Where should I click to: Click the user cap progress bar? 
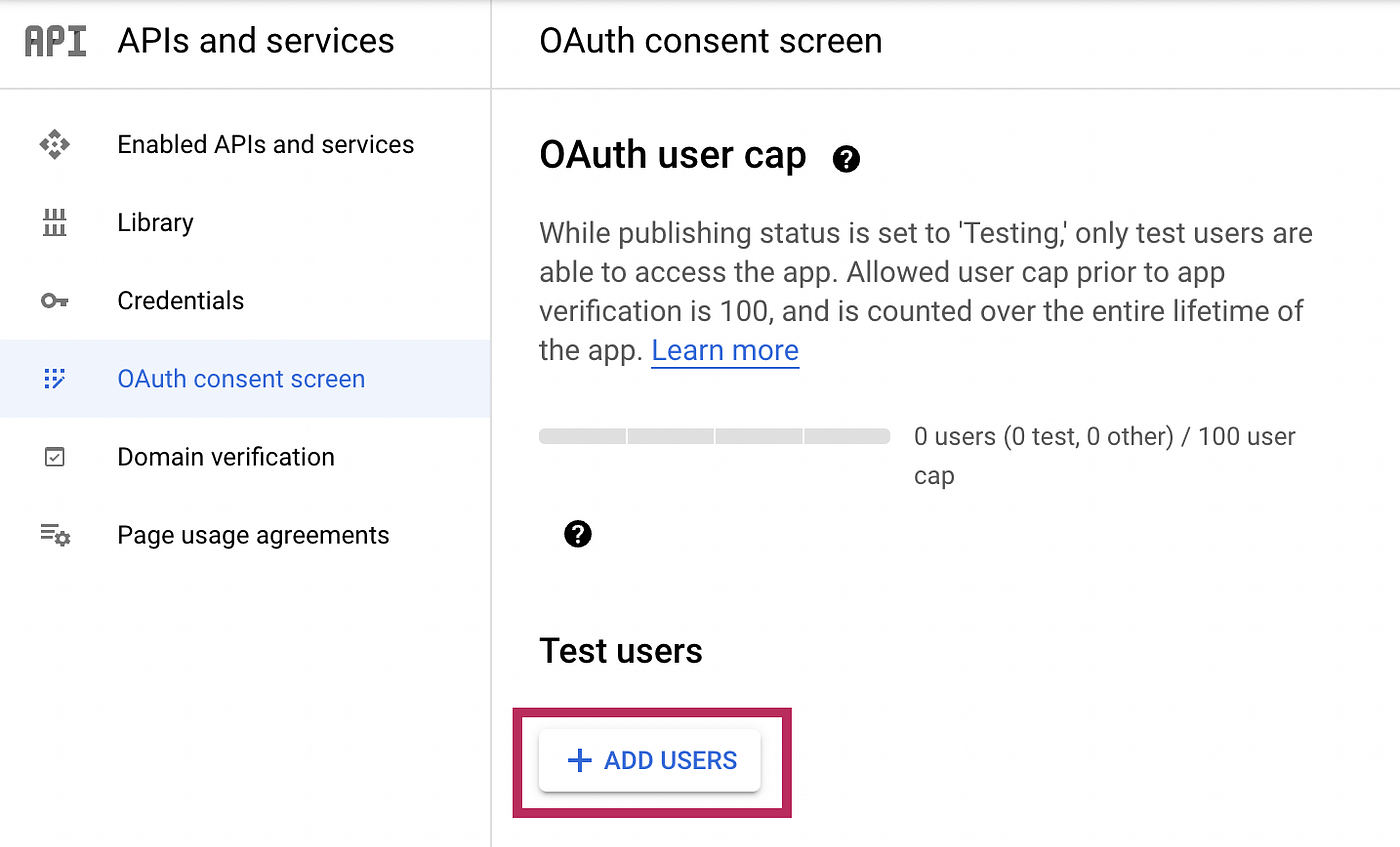click(x=714, y=436)
